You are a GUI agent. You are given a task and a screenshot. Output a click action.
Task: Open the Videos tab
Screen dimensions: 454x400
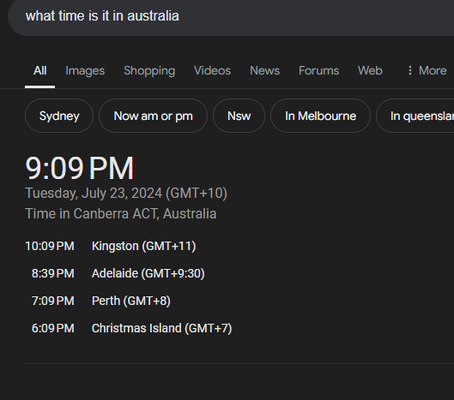pos(212,71)
